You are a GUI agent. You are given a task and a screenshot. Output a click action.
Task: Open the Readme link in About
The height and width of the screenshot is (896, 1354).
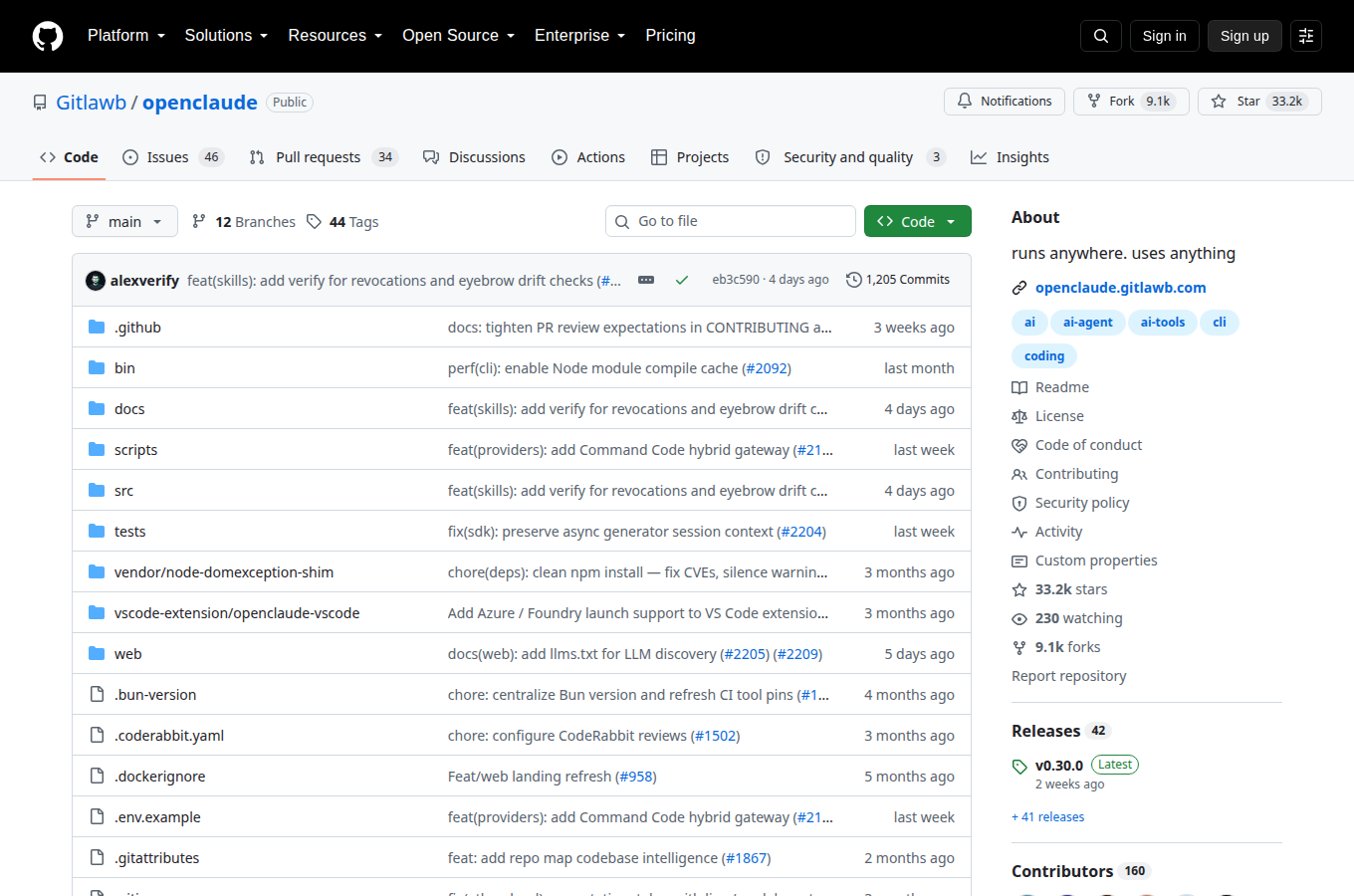click(1050, 387)
